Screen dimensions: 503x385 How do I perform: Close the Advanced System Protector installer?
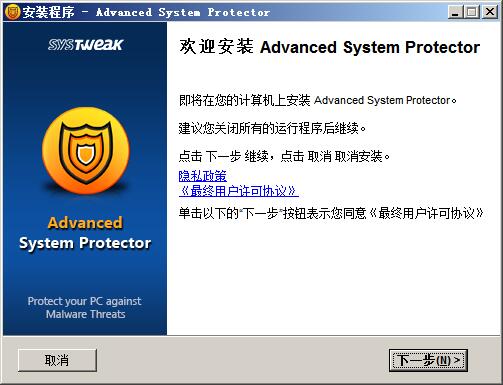(490, 12)
